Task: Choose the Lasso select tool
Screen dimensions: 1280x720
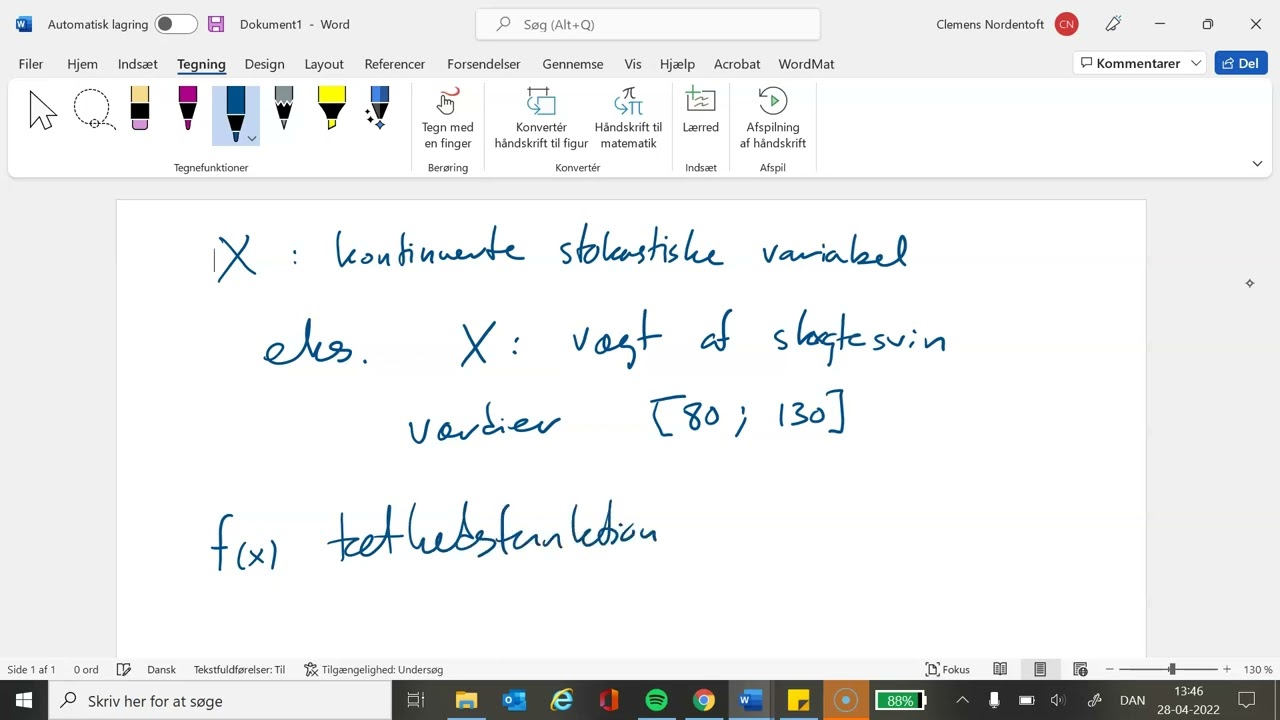Action: pos(93,110)
